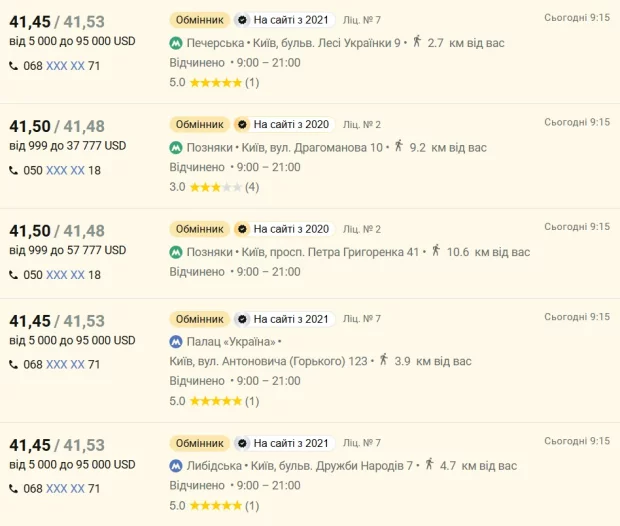Click the Обмінник tag in the Драгоманова 10 listing
The image size is (620, 526).
200,125
